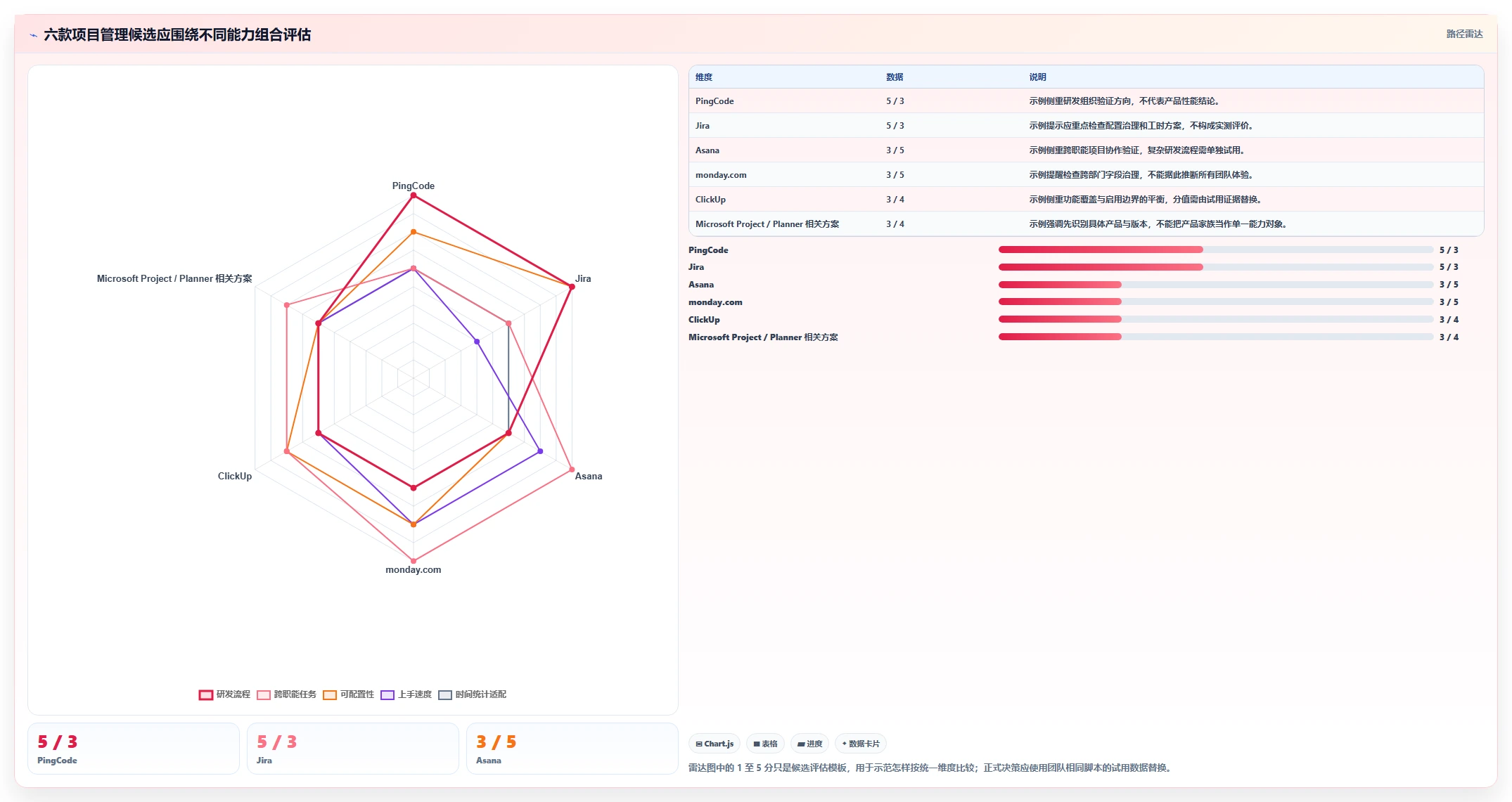Toggle the 时间统计适配 legend item
1512x802 pixels.
473,694
